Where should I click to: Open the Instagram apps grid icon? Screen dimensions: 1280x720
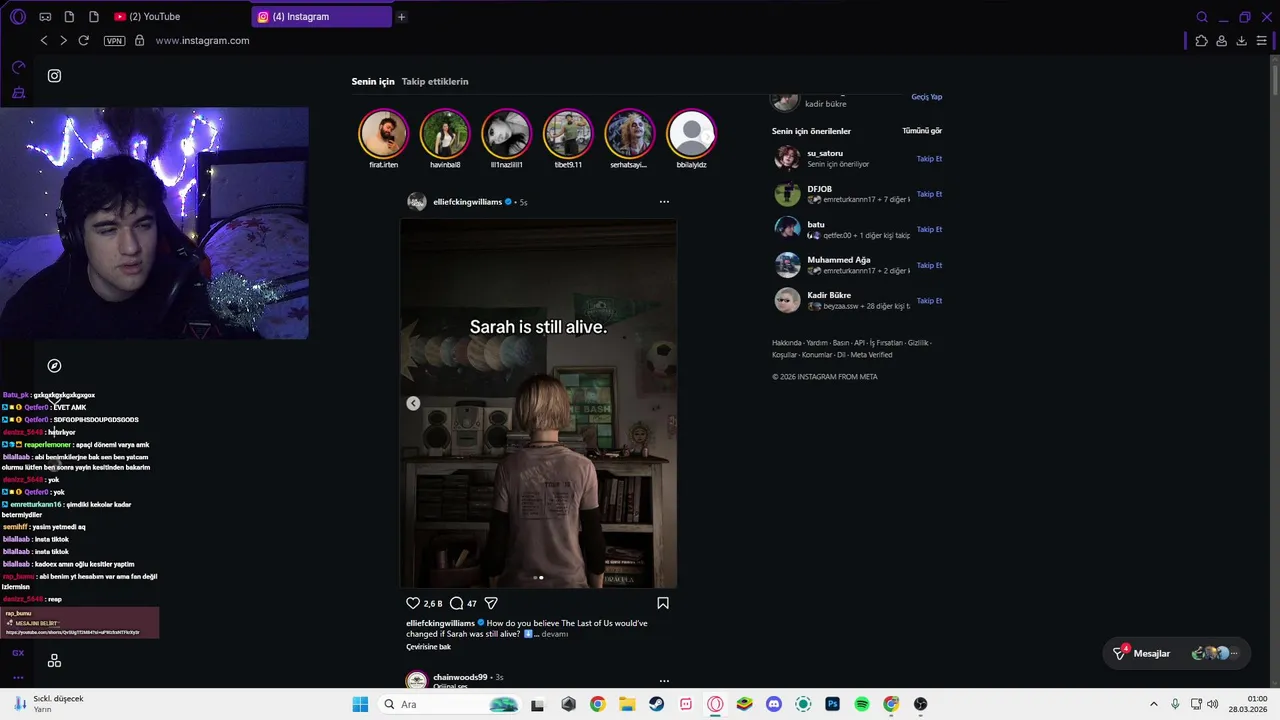pyautogui.click(x=54, y=661)
